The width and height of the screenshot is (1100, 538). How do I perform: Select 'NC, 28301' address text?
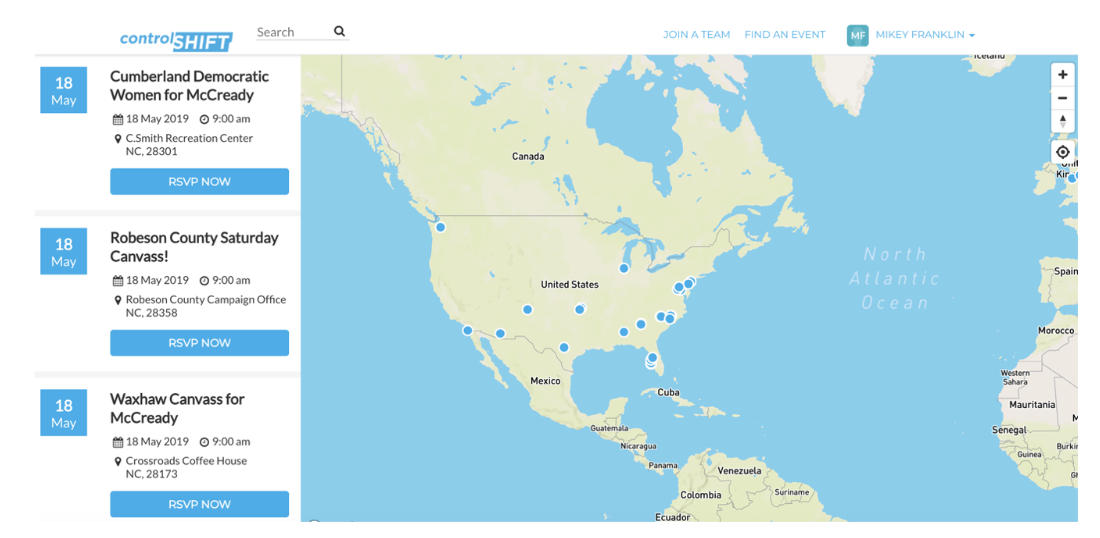click(152, 152)
